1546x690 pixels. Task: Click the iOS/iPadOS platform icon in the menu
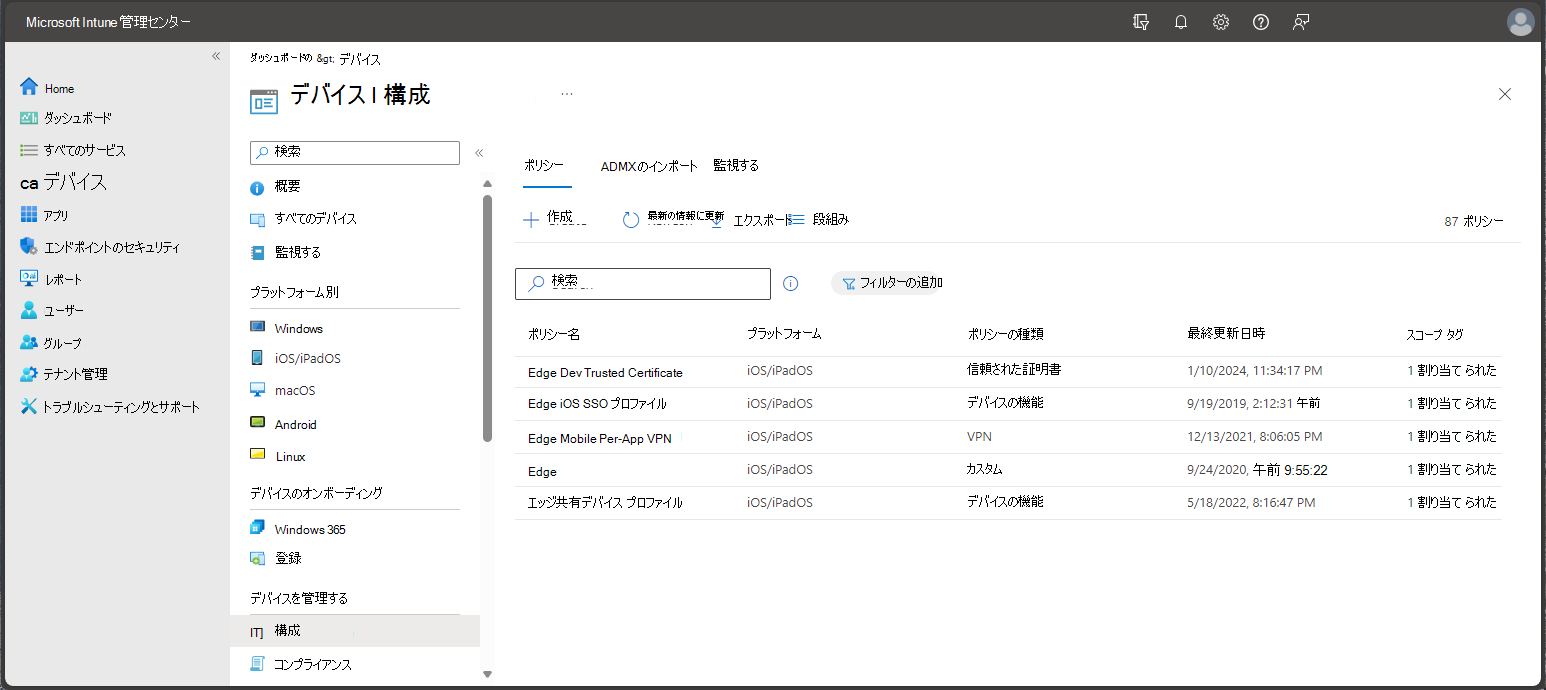[257, 358]
